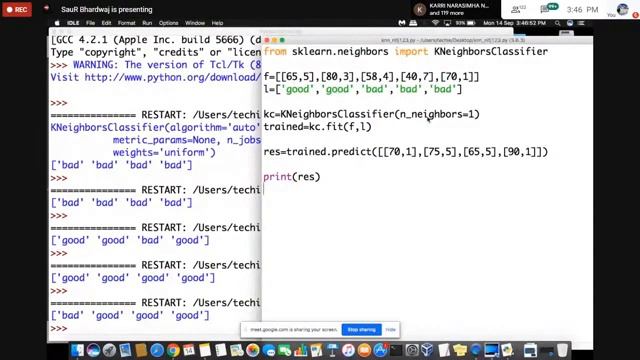Click the battery status icon
This screenshot has height=360, width=640.
[471, 23]
